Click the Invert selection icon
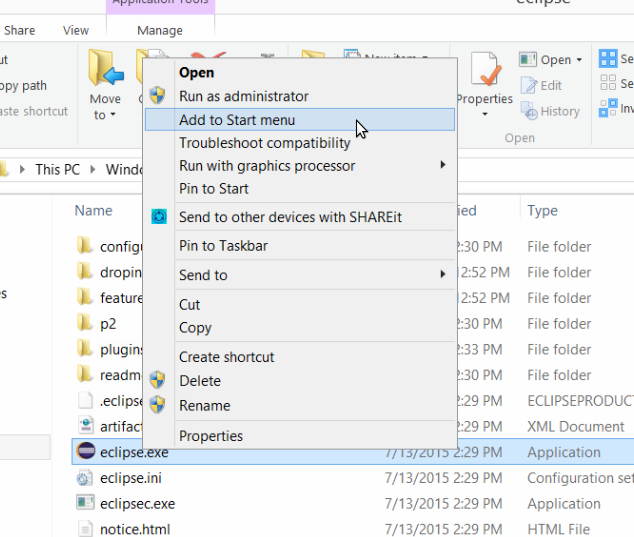 point(608,108)
